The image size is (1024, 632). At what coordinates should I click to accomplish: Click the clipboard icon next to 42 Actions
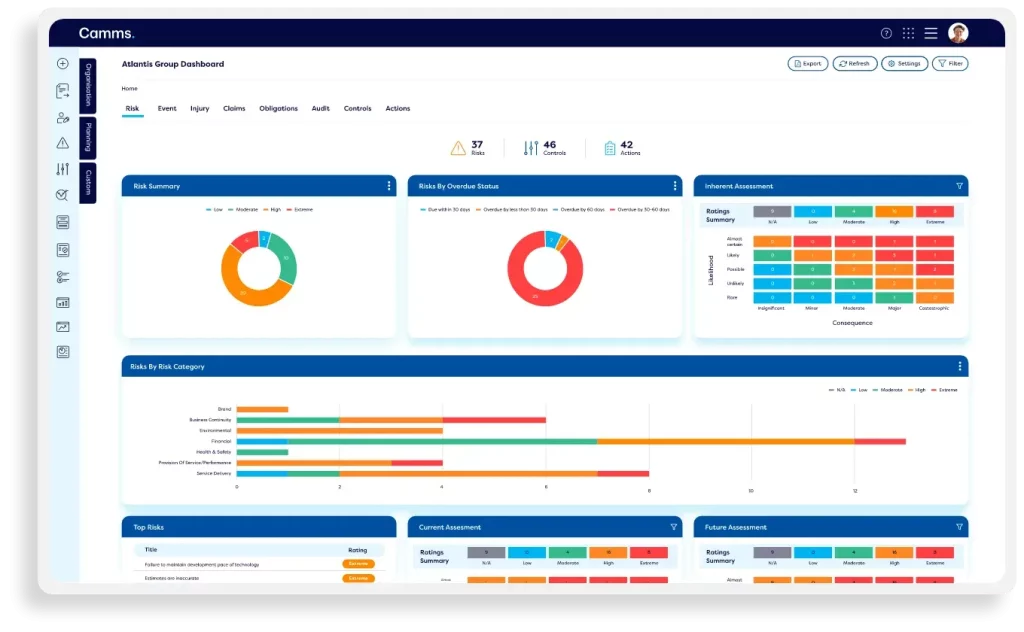click(609, 147)
